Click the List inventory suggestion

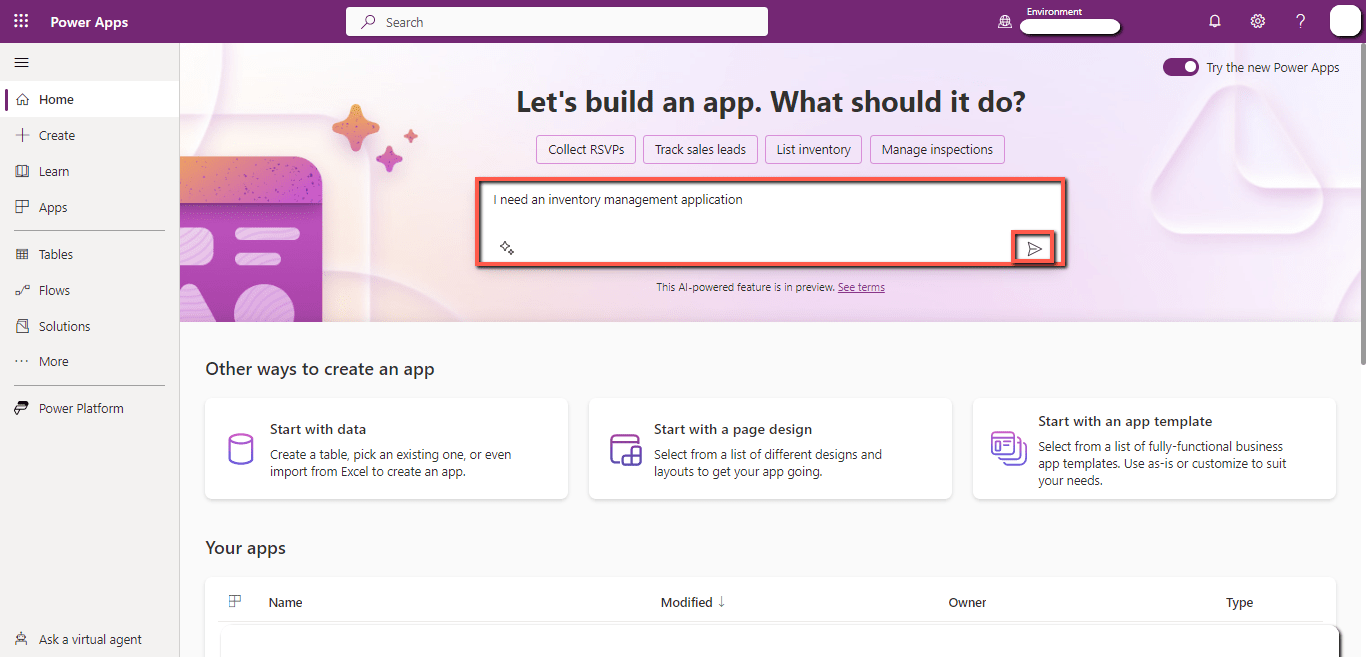click(813, 149)
